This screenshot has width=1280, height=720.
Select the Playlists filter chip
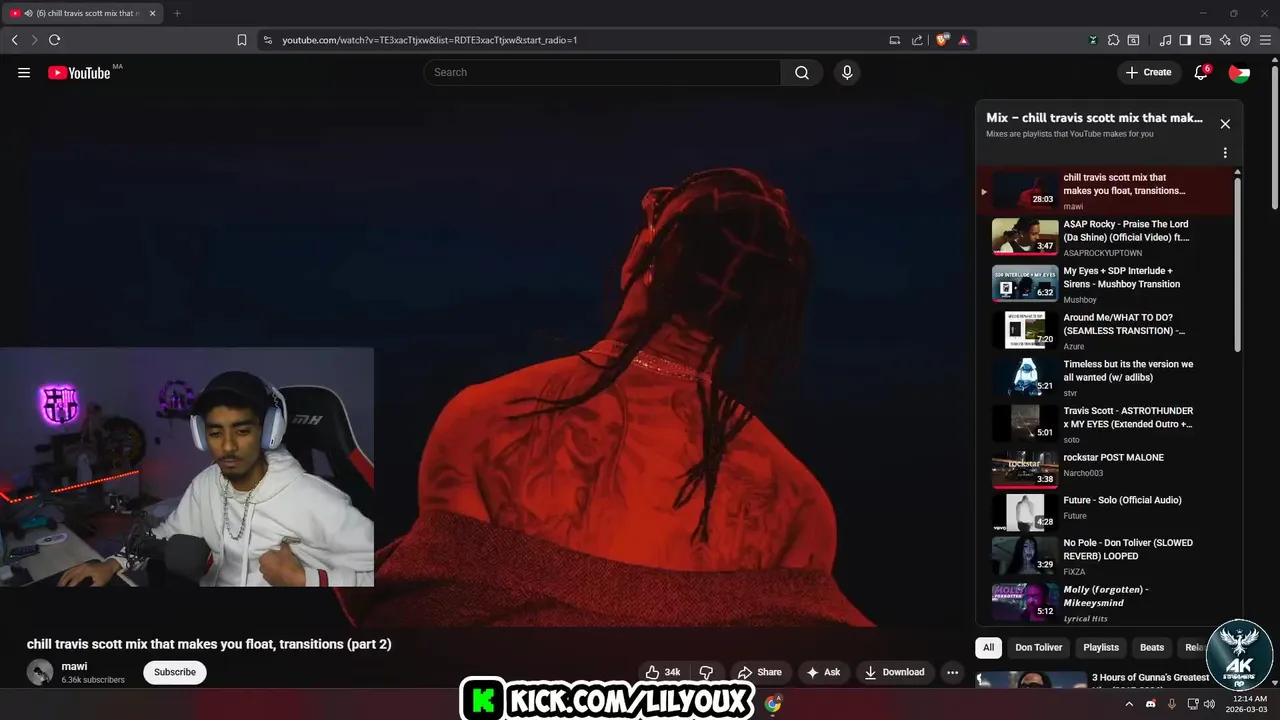pos(1101,647)
